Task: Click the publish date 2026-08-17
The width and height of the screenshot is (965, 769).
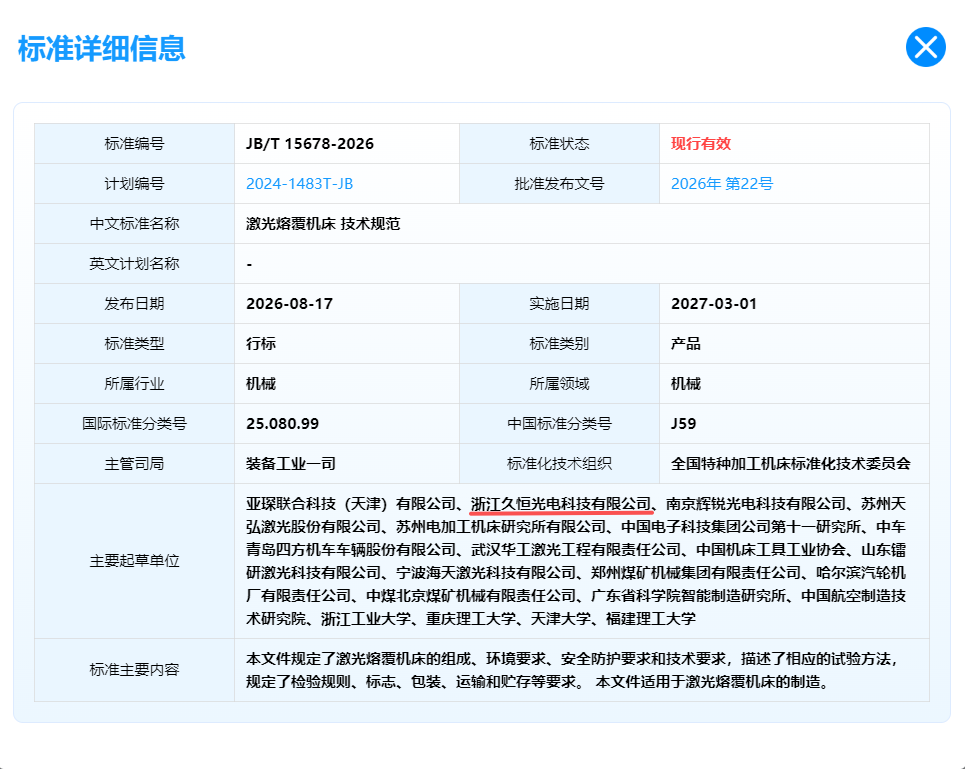Action: [x=289, y=304]
